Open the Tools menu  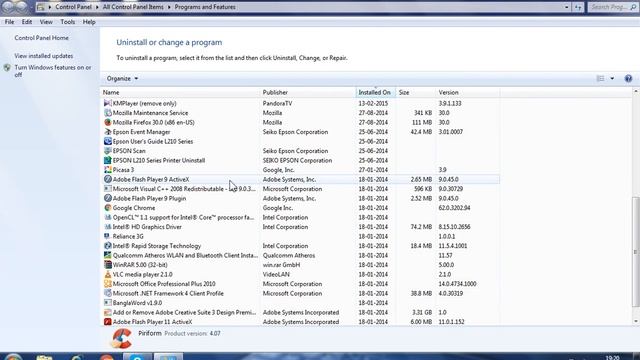(x=67, y=22)
